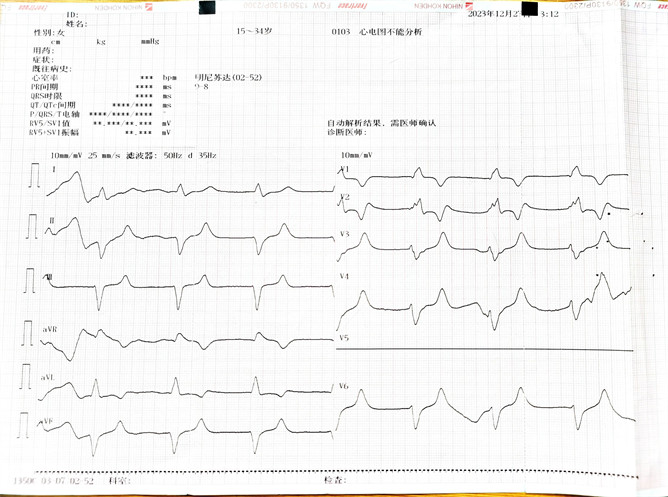Click the "9-8" code value
Image resolution: width=668 pixels, height=497 pixels.
pyautogui.click(x=201, y=86)
